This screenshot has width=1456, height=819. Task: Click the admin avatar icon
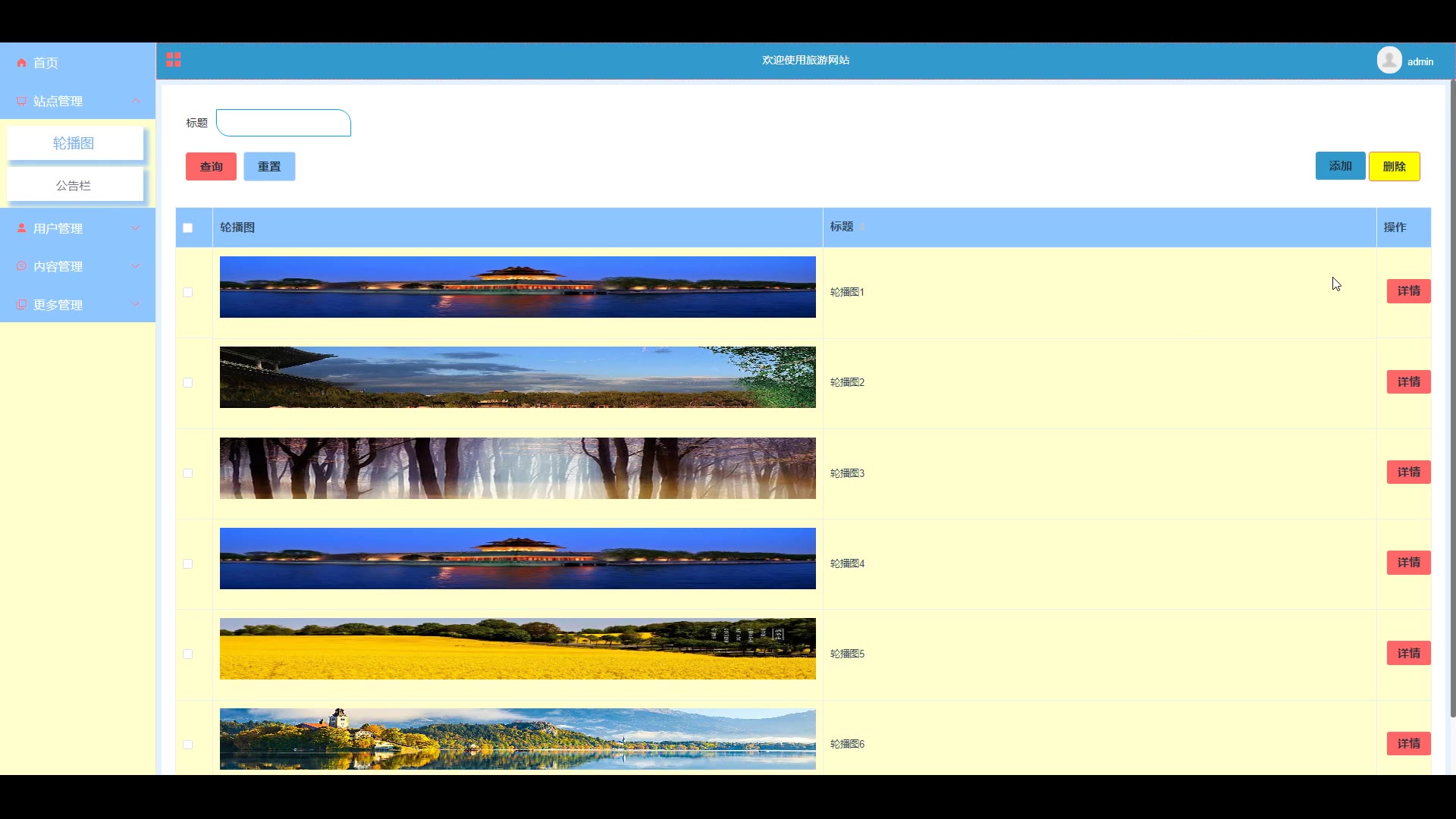point(1389,61)
